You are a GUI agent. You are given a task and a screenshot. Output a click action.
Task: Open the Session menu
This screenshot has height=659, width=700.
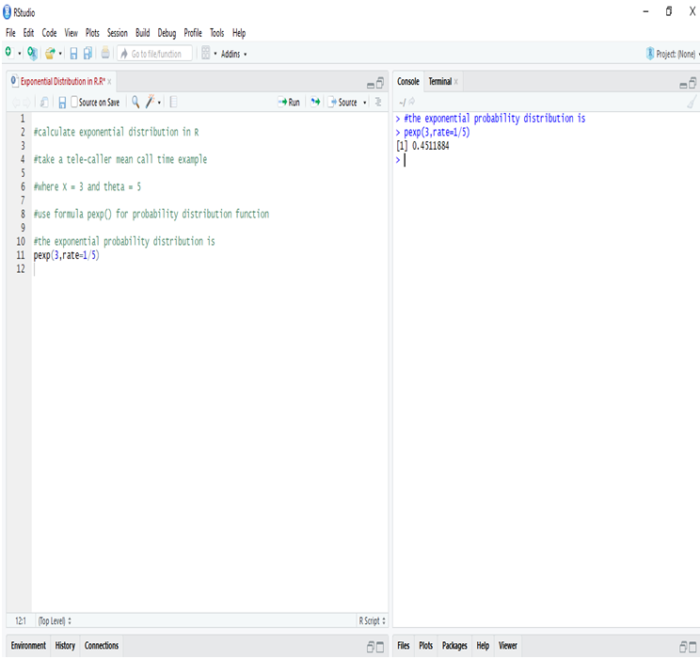[117, 33]
